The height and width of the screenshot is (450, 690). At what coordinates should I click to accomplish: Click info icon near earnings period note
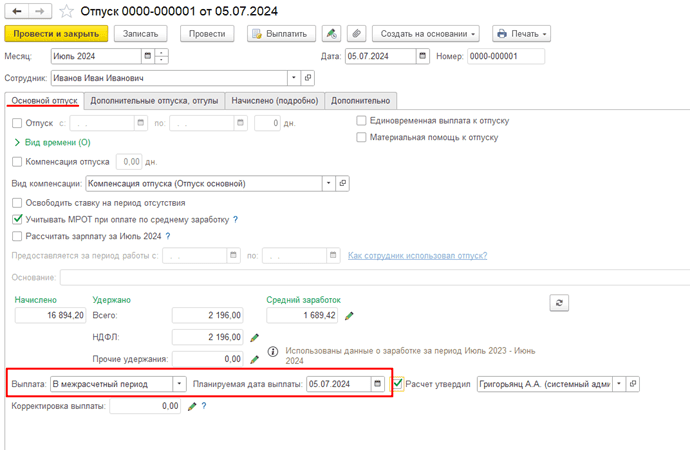click(273, 351)
